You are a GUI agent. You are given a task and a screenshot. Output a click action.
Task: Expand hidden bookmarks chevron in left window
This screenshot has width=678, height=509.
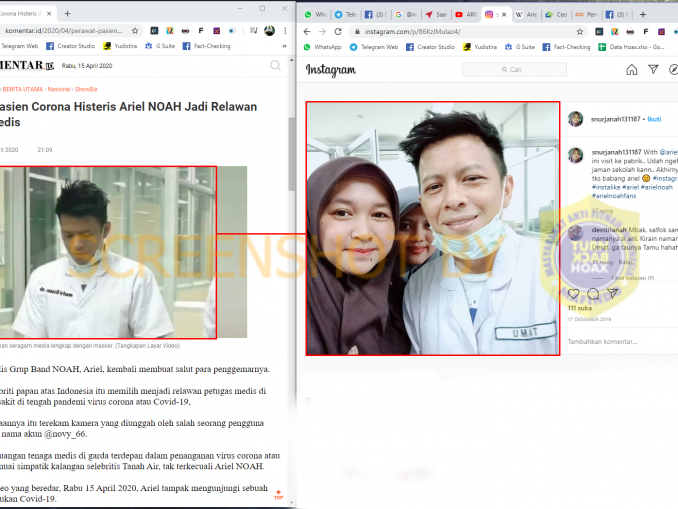click(284, 46)
